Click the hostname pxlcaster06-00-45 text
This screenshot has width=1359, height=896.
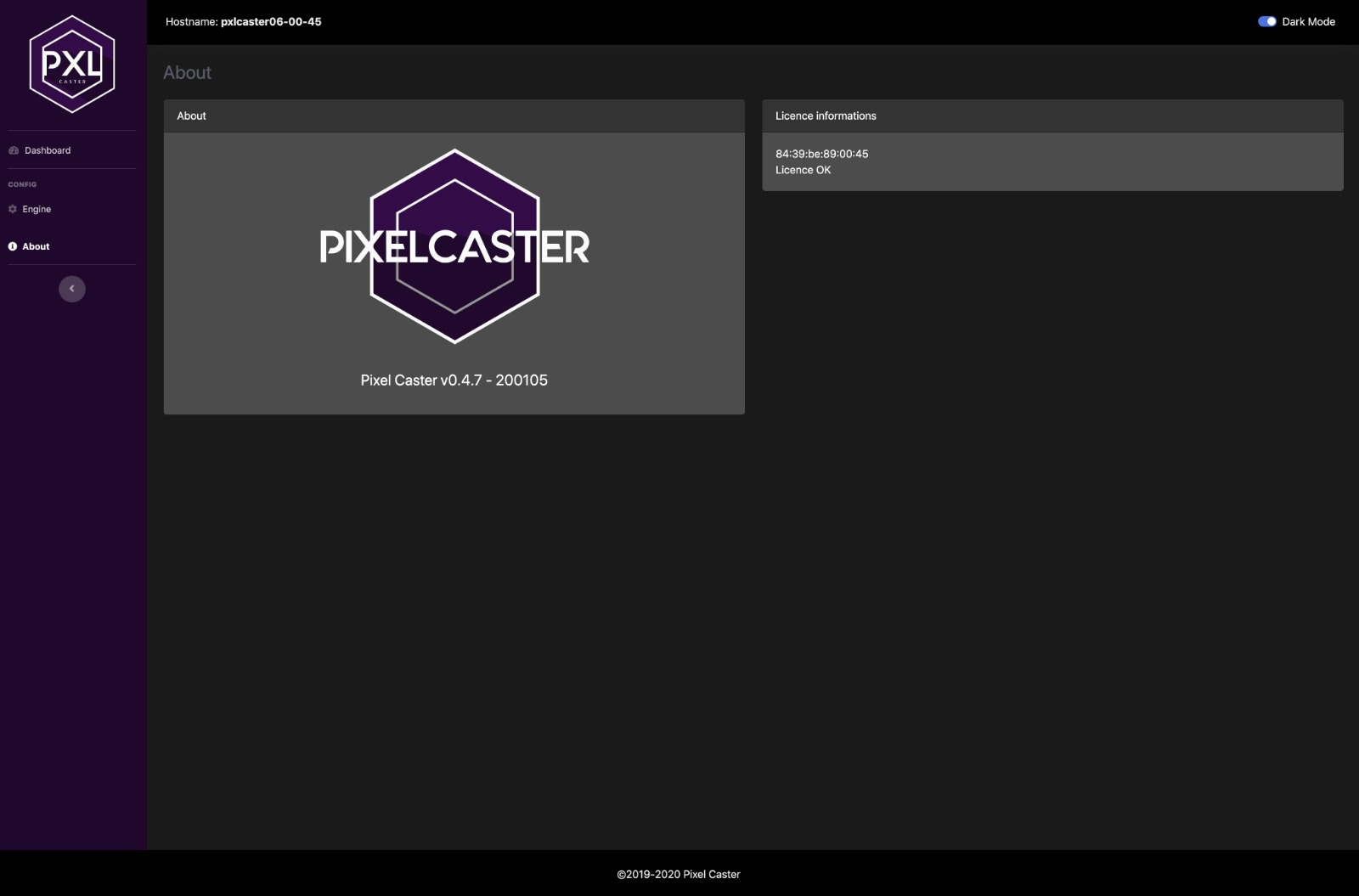[x=271, y=22]
